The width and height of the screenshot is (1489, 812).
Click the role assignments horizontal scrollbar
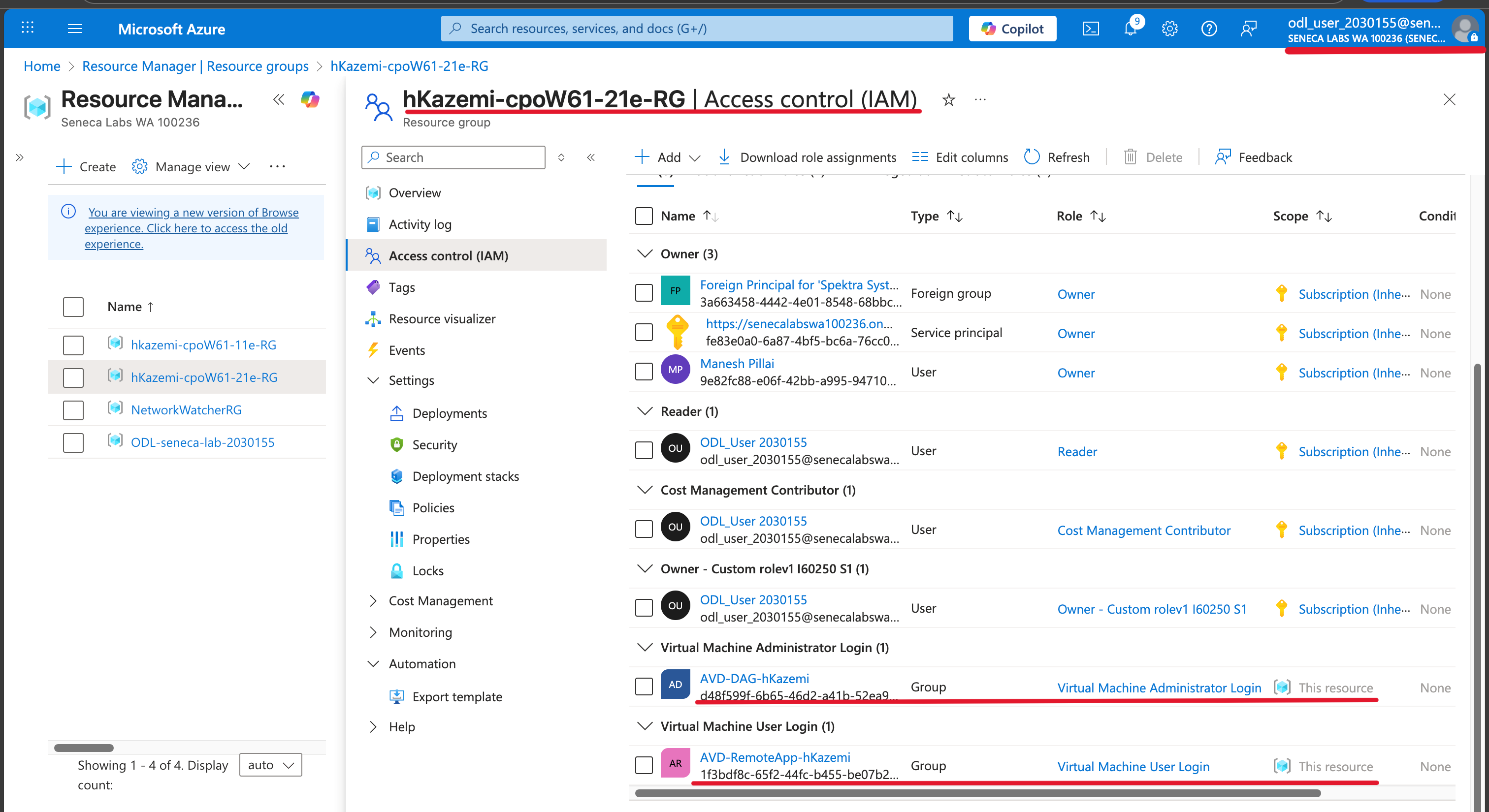coord(977,793)
